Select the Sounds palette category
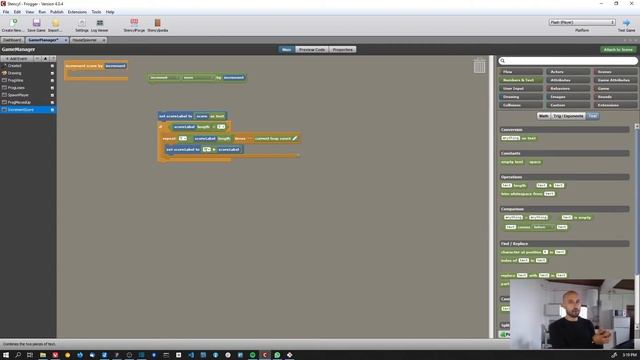Screen dimensions: 640x360 click(616, 97)
